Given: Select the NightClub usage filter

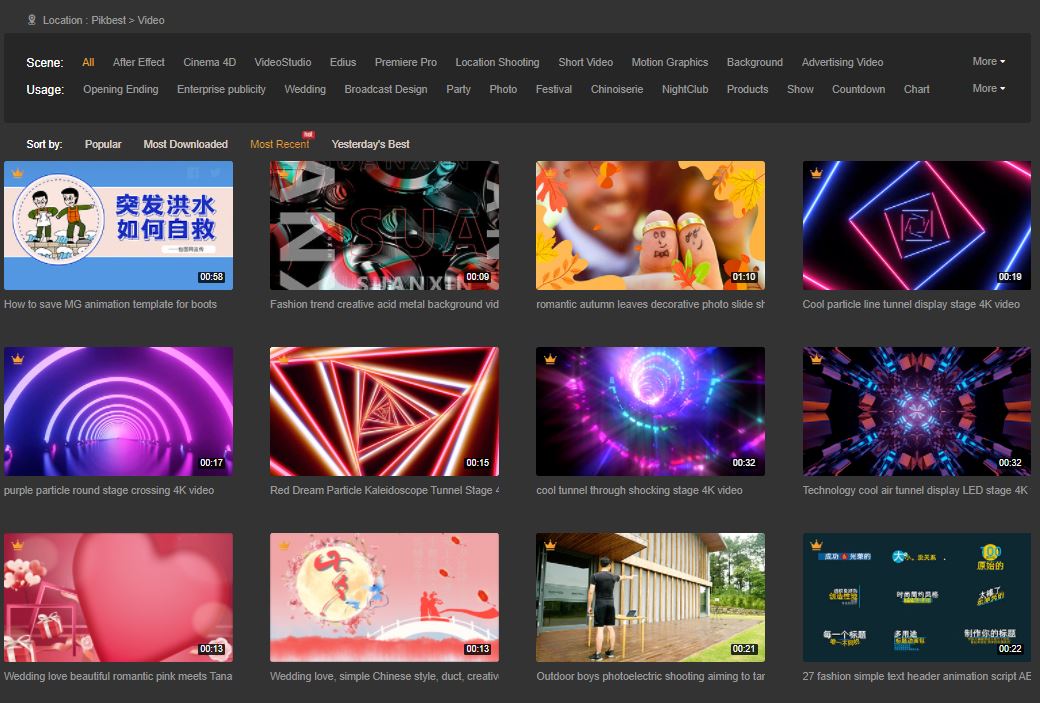Looking at the screenshot, I should tap(685, 90).
